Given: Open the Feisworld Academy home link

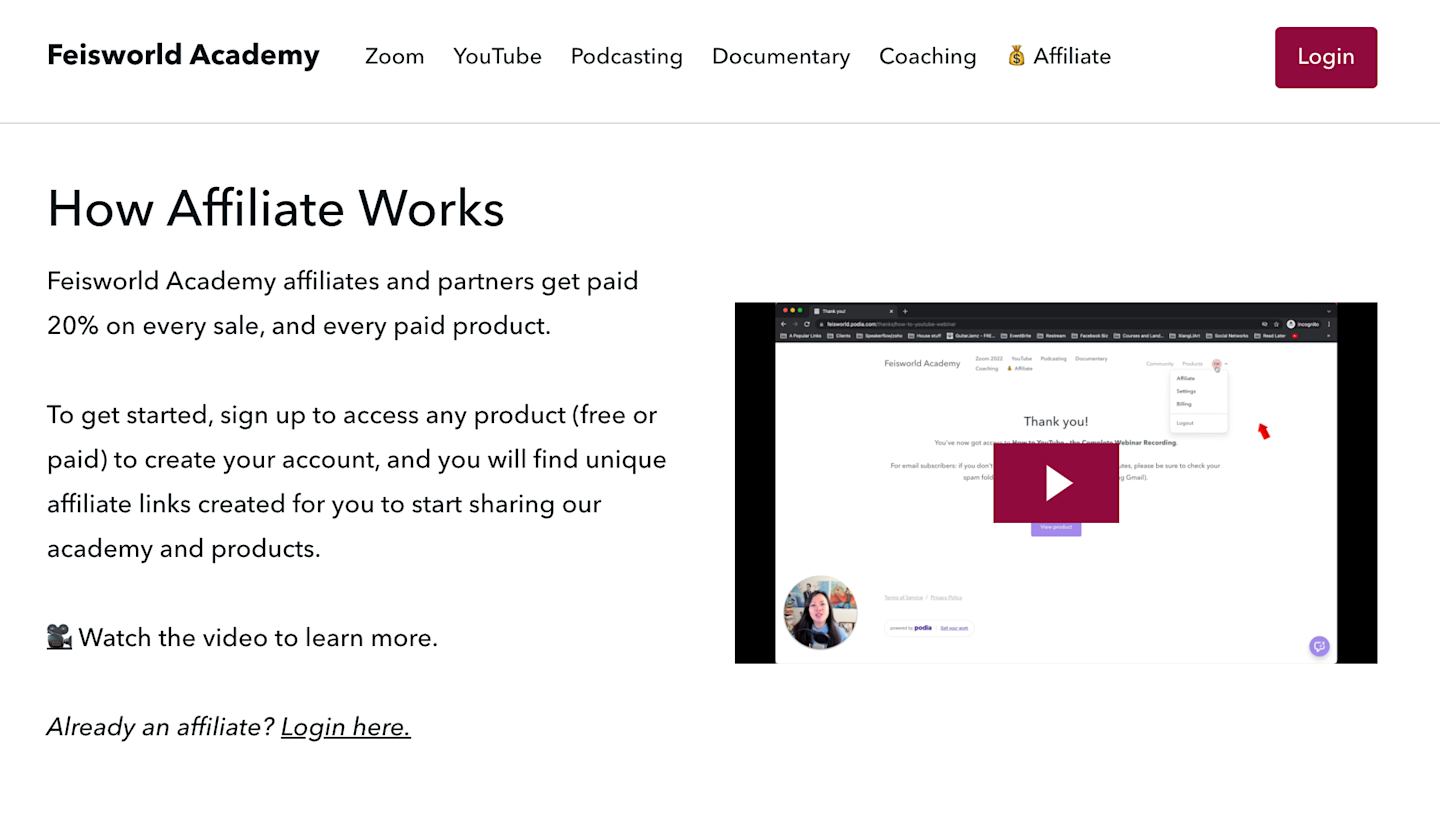Looking at the screenshot, I should 183,55.
